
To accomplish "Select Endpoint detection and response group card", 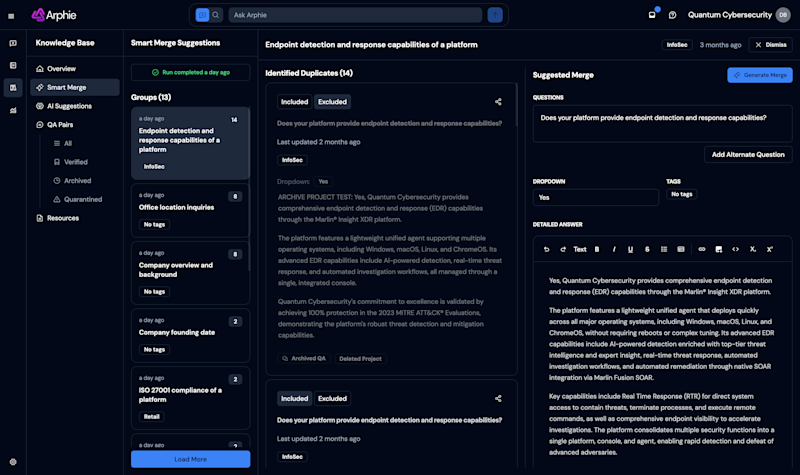I will tap(190, 143).
